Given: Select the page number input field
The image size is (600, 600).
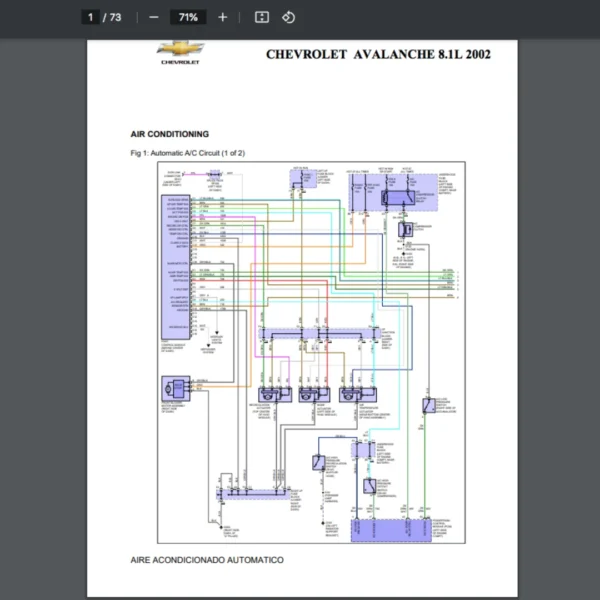Looking at the screenshot, I should 90,17.
